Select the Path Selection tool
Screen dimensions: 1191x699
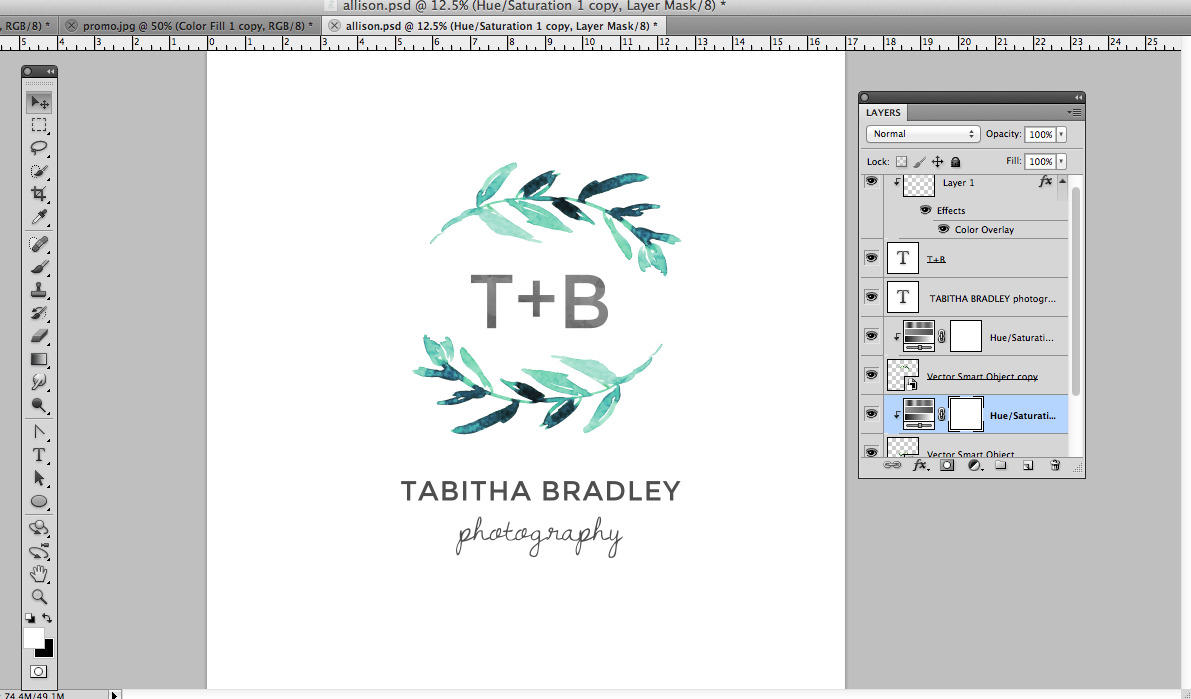(x=39, y=479)
